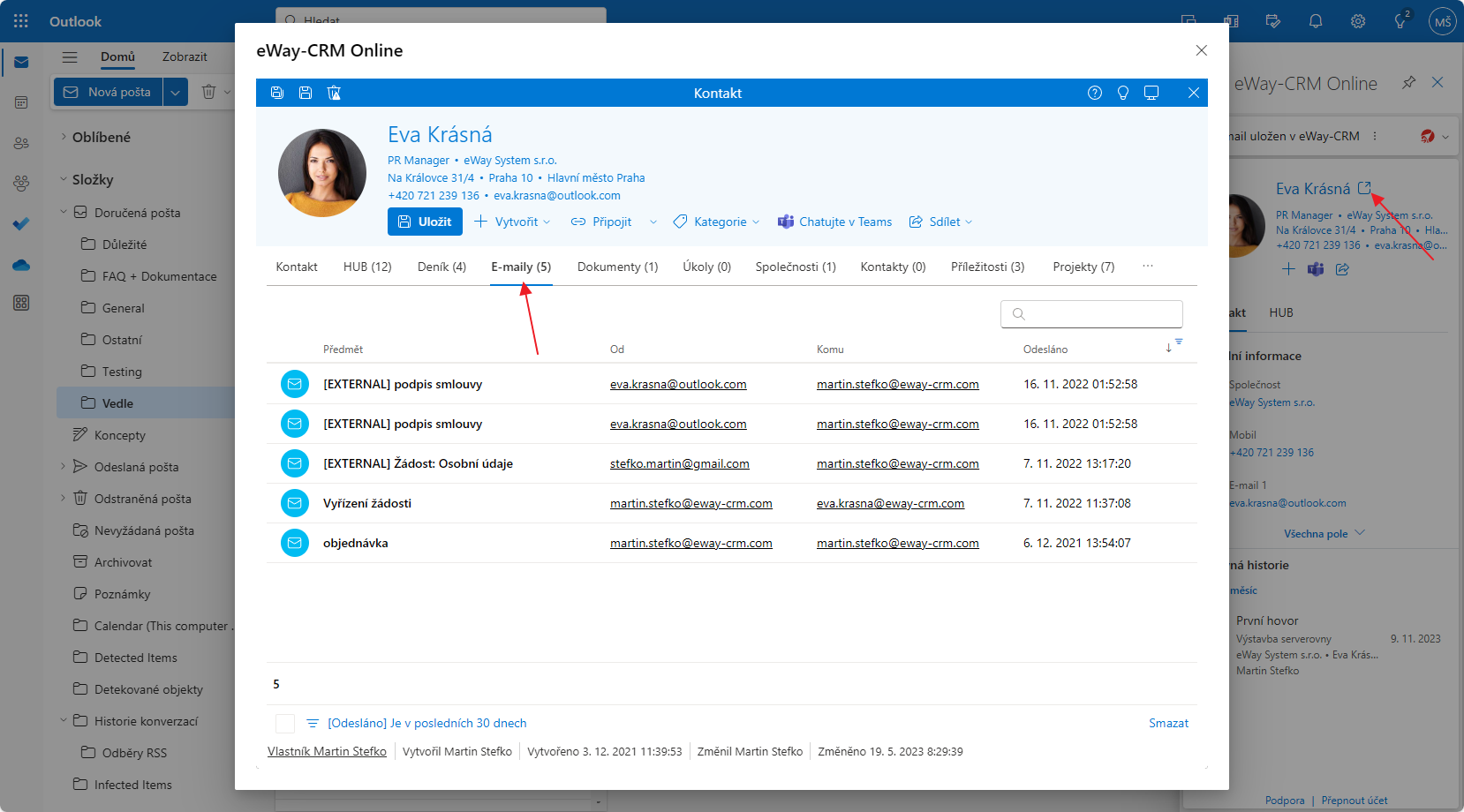Image resolution: width=1464 pixels, height=812 pixels.
Task: Click email icon of Vyřízení žádosti row
Action: (x=295, y=503)
